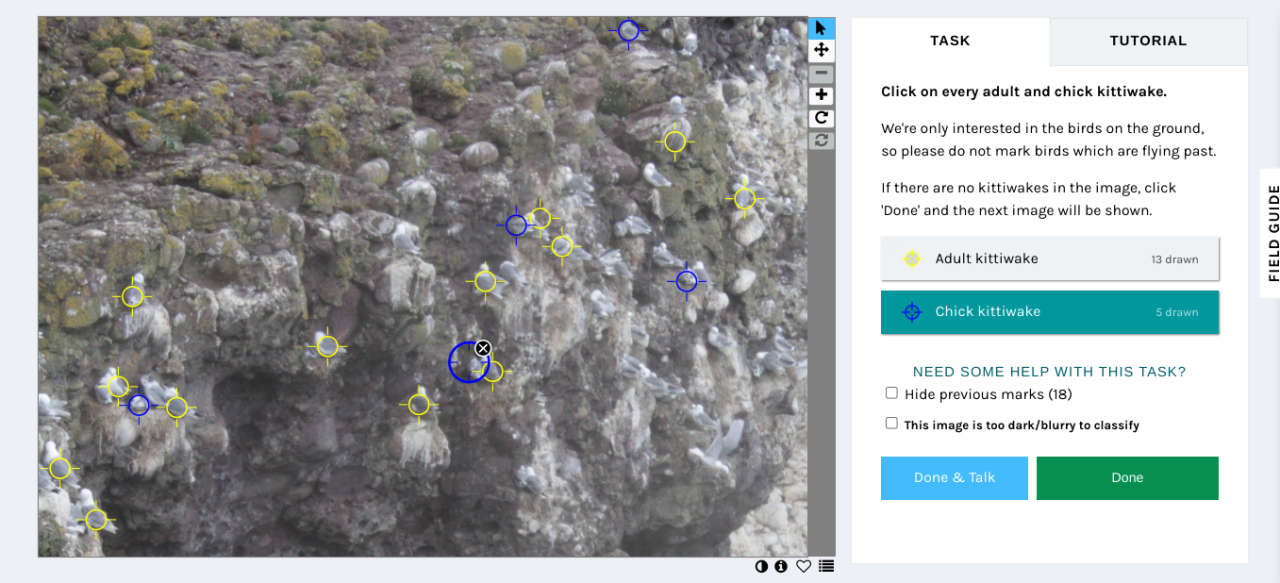Select the pan/move image tool
1280x583 pixels.
821,50
